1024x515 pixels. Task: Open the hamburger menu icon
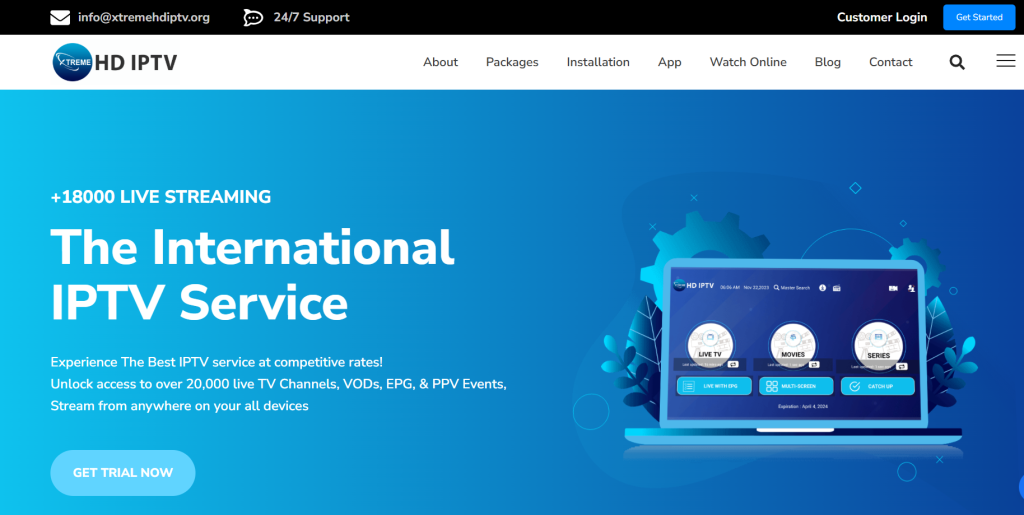click(x=1006, y=61)
